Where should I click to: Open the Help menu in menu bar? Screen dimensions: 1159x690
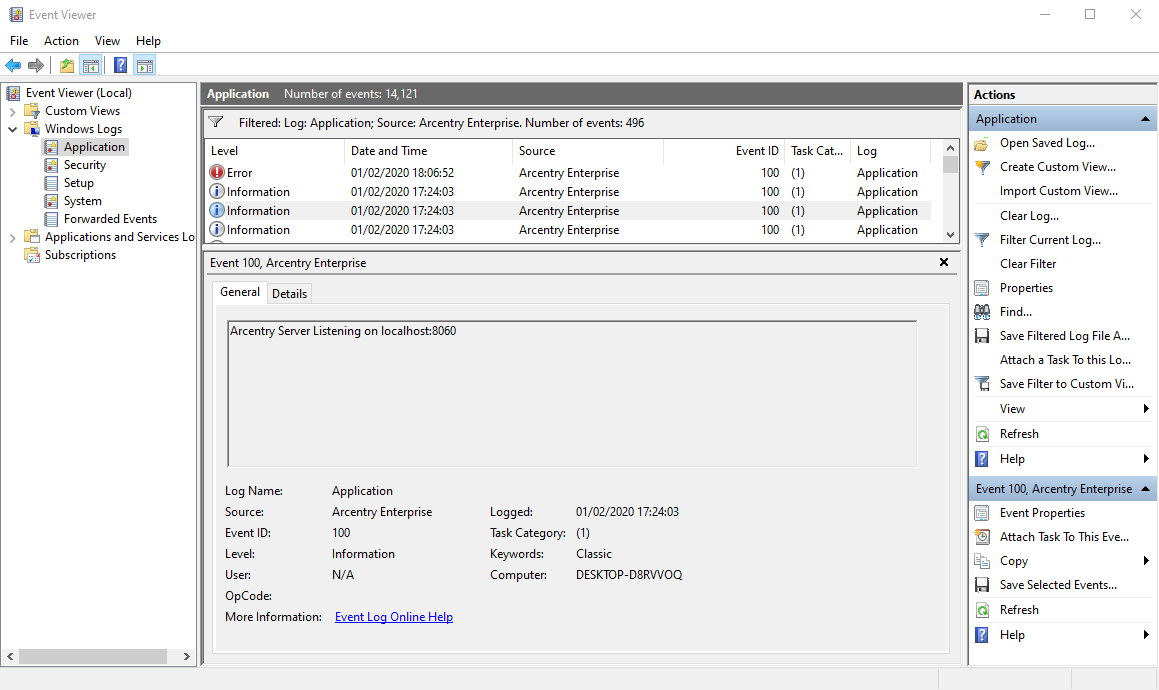coord(149,41)
